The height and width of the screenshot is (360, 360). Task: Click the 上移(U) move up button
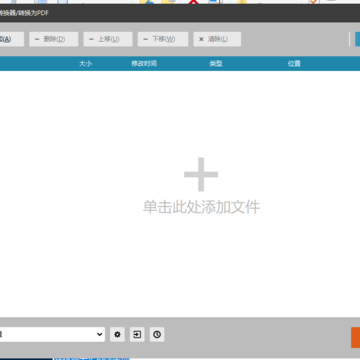pyautogui.click(x=108, y=39)
